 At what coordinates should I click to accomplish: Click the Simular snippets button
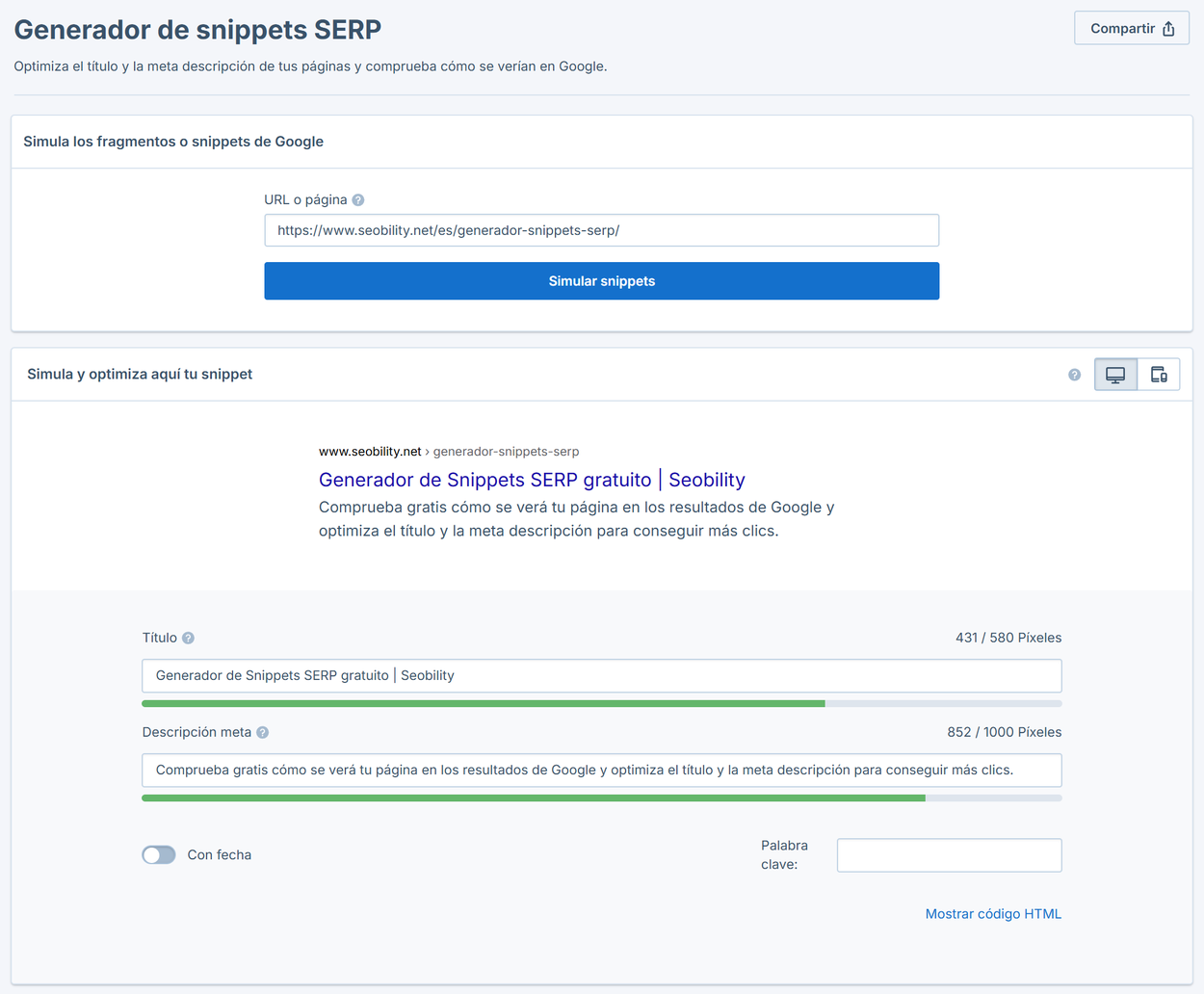(x=602, y=281)
